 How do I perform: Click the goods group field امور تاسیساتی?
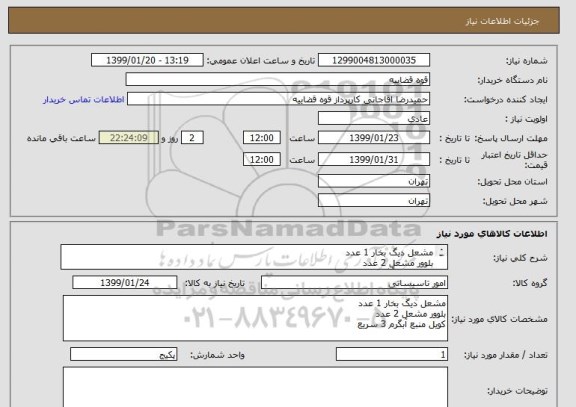[x=354, y=283]
